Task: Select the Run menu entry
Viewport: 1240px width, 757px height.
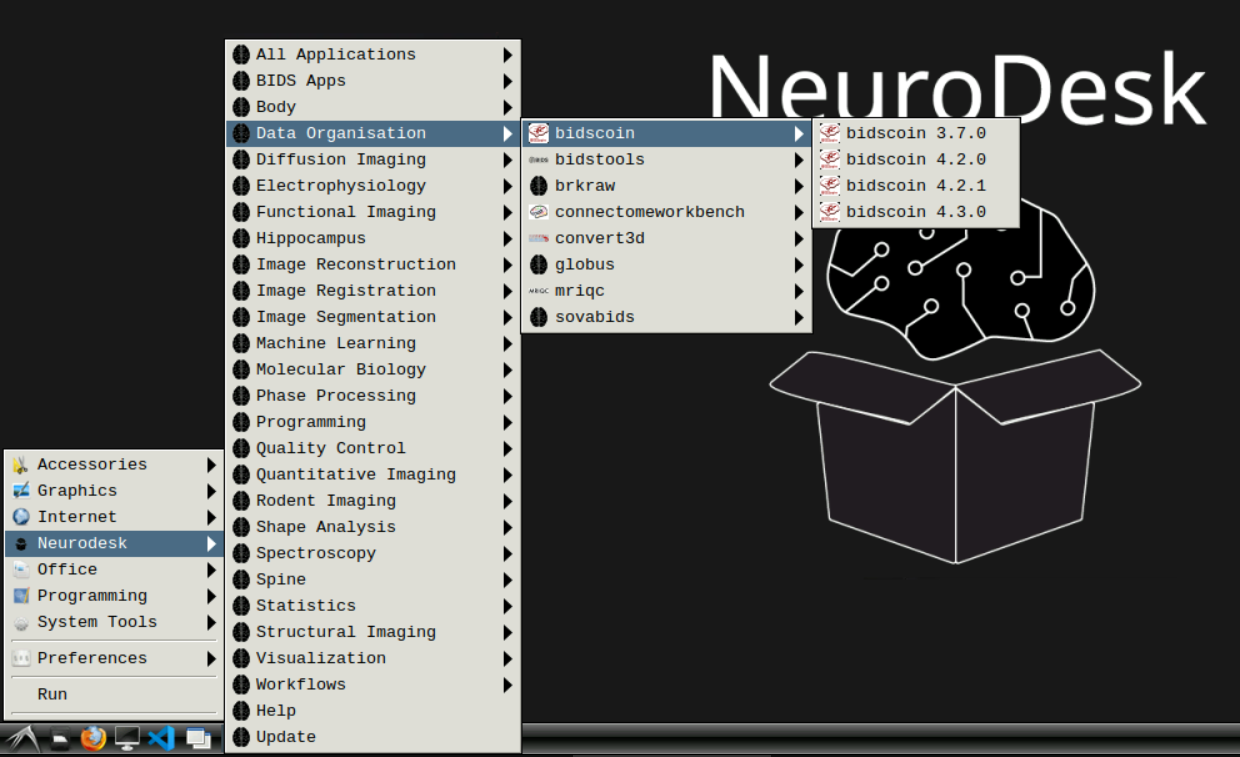Action: click(x=114, y=694)
